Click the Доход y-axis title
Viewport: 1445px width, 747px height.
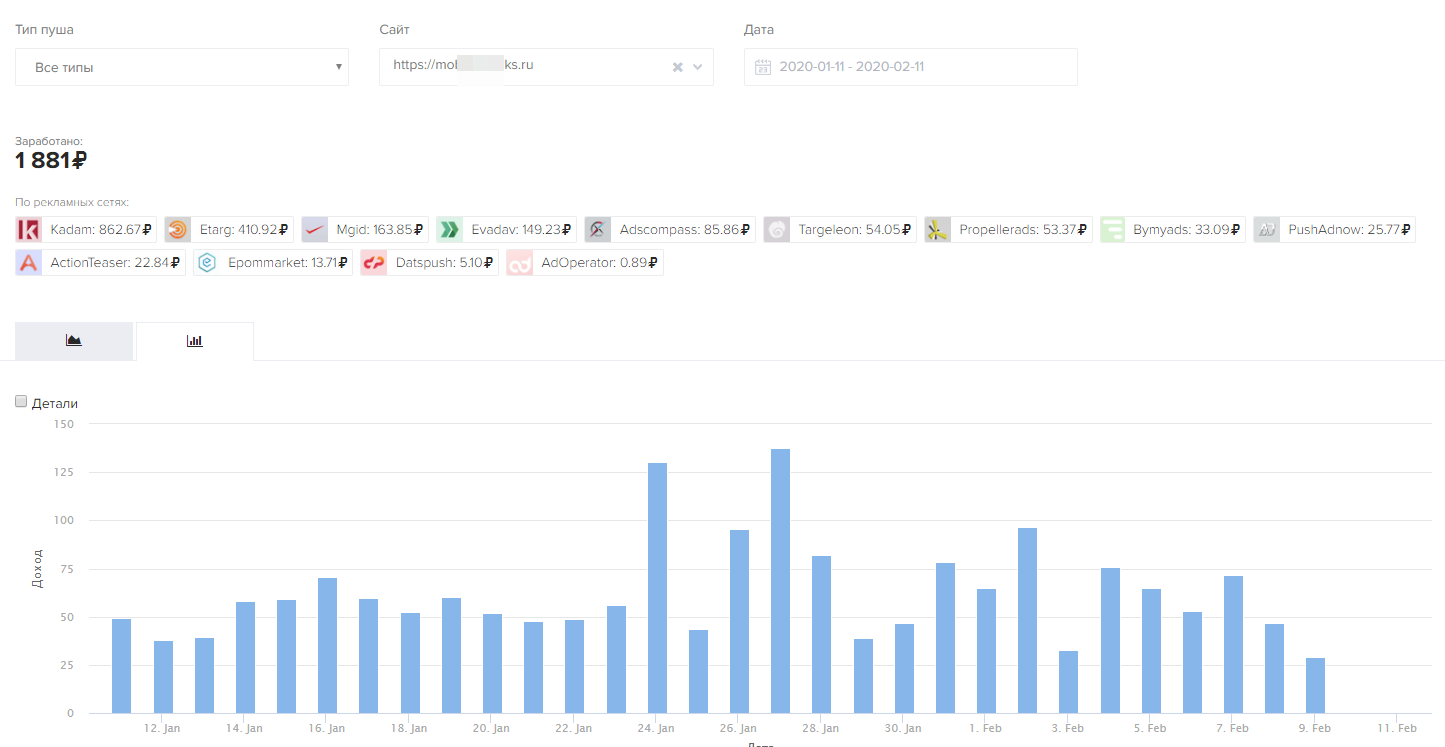(x=38, y=568)
